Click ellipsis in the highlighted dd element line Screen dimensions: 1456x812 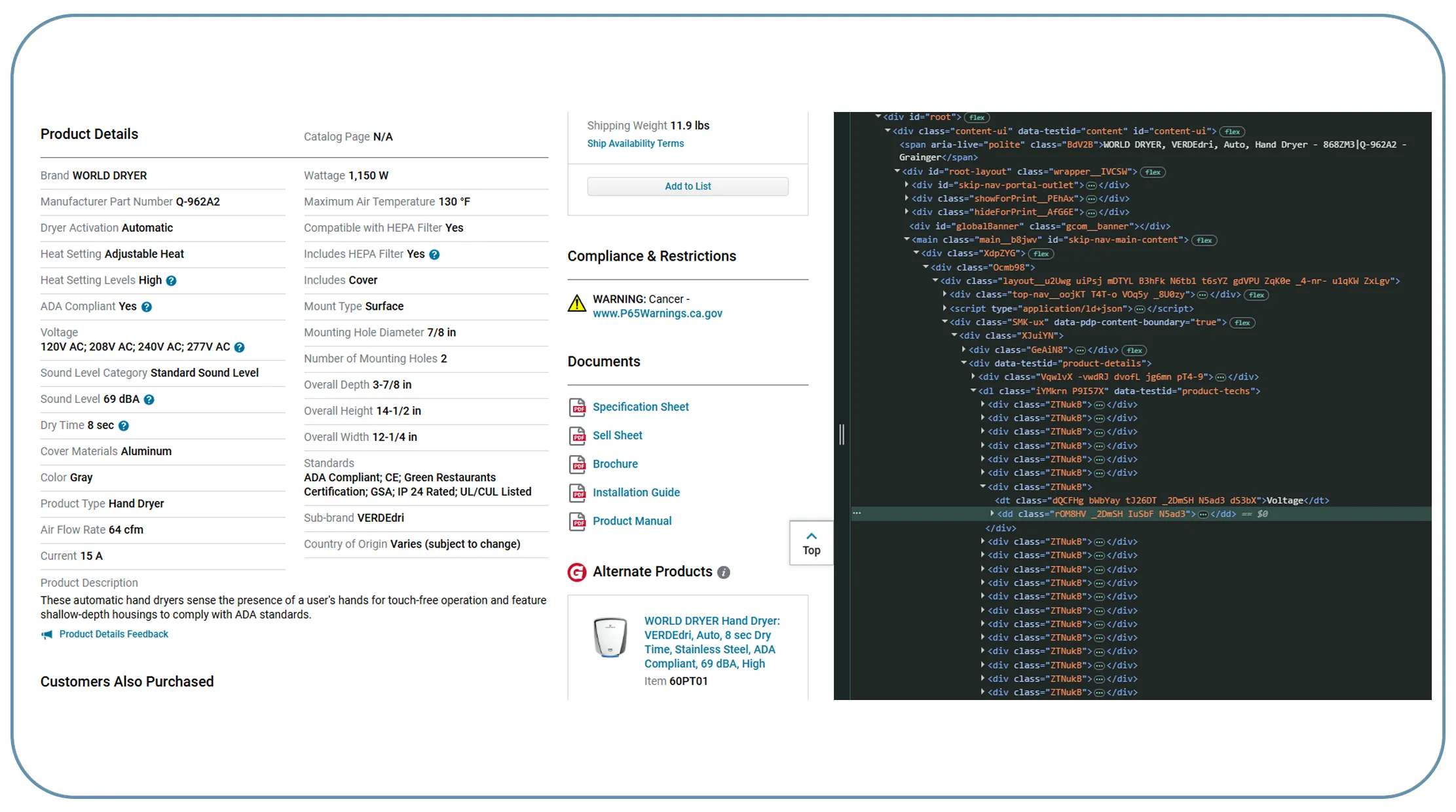tap(1203, 515)
